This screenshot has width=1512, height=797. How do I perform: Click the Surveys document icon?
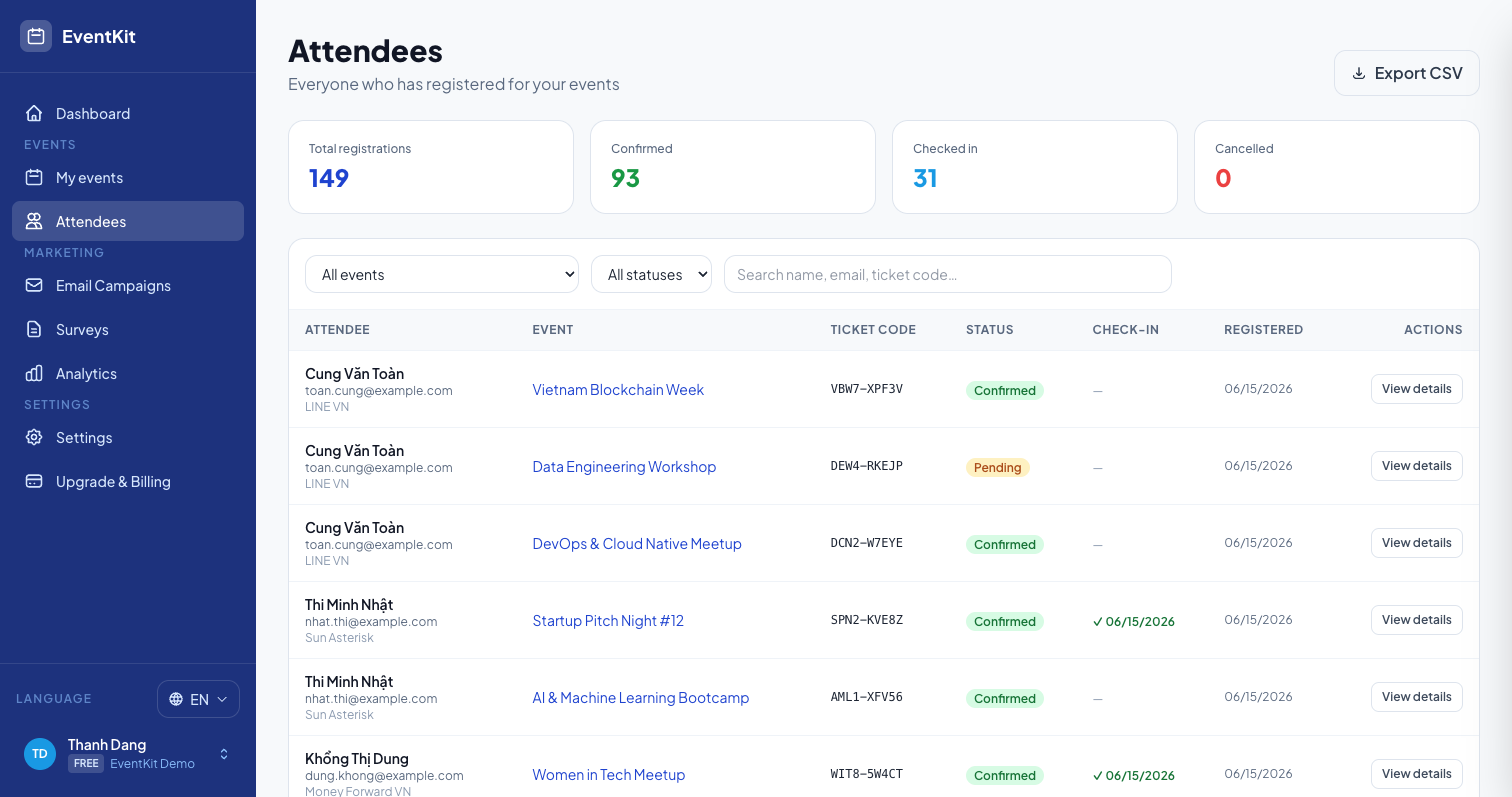[34, 329]
